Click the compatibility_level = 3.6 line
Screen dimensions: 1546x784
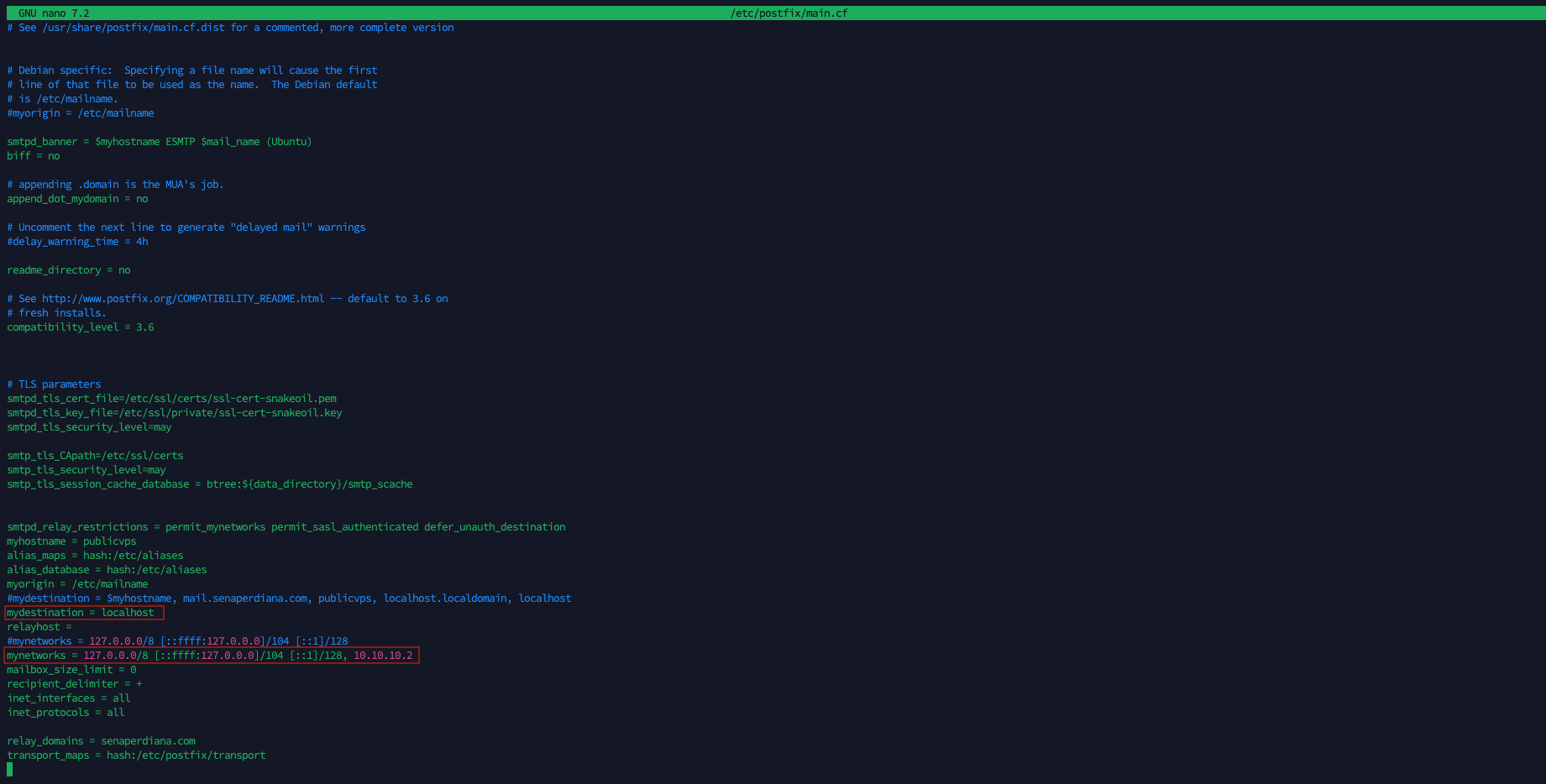pos(81,327)
